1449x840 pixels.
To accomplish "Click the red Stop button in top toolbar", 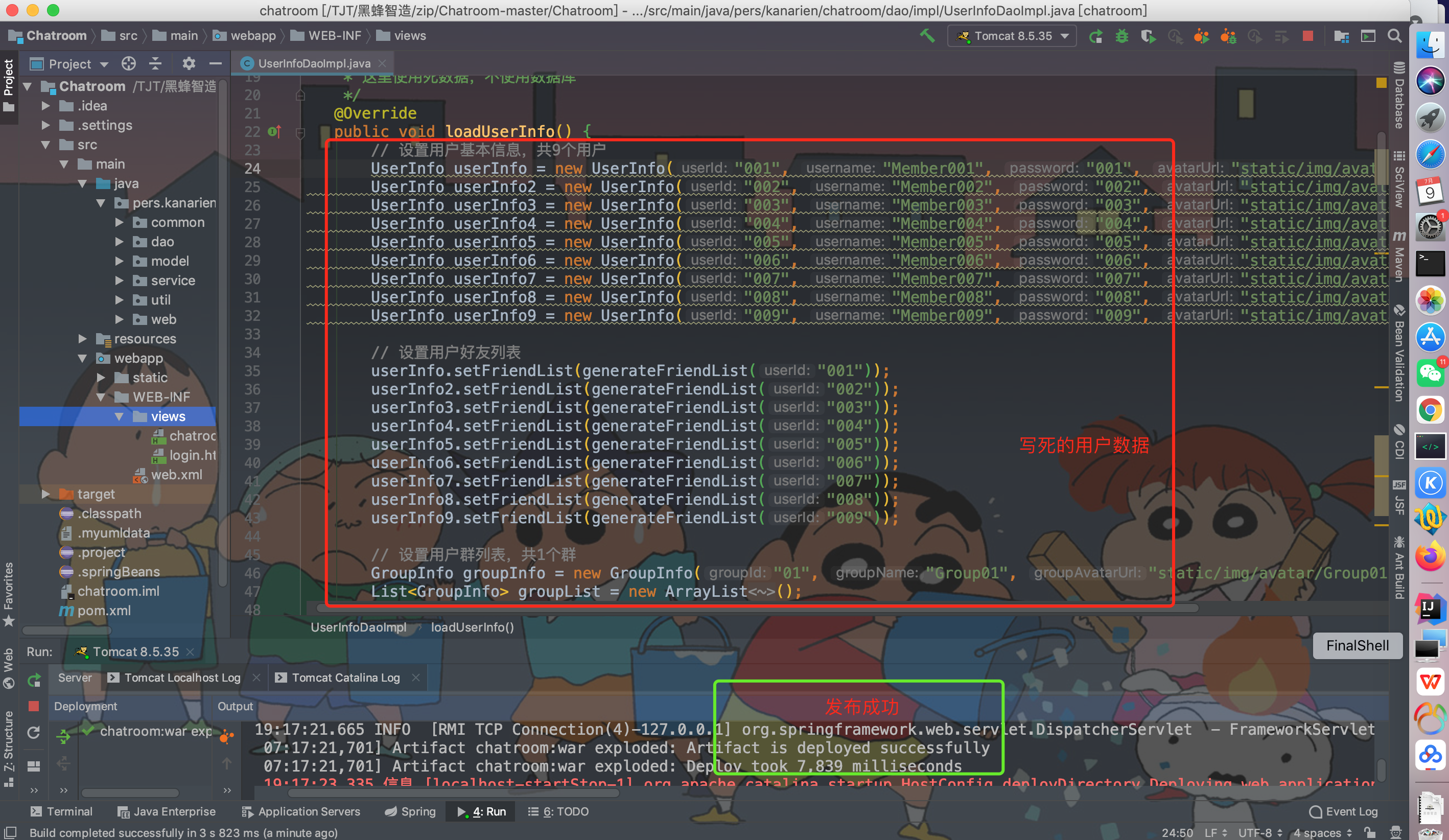I will (1307, 36).
